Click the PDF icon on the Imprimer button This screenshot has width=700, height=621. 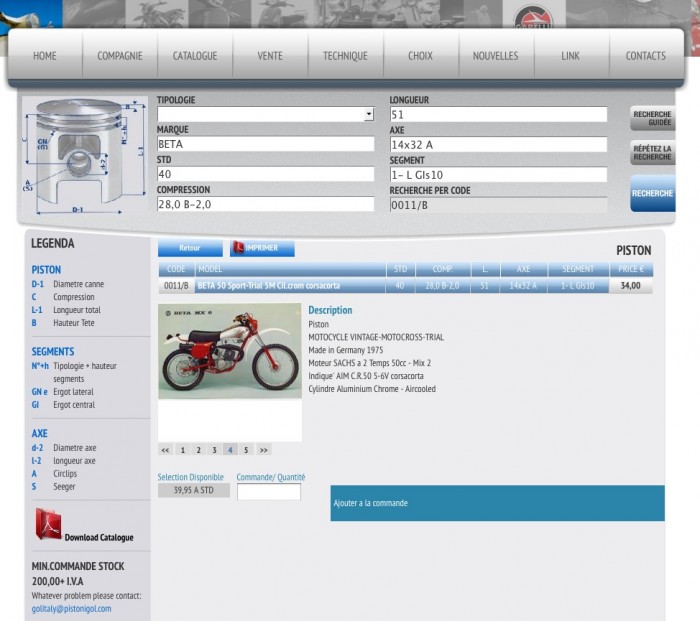[x=238, y=247]
